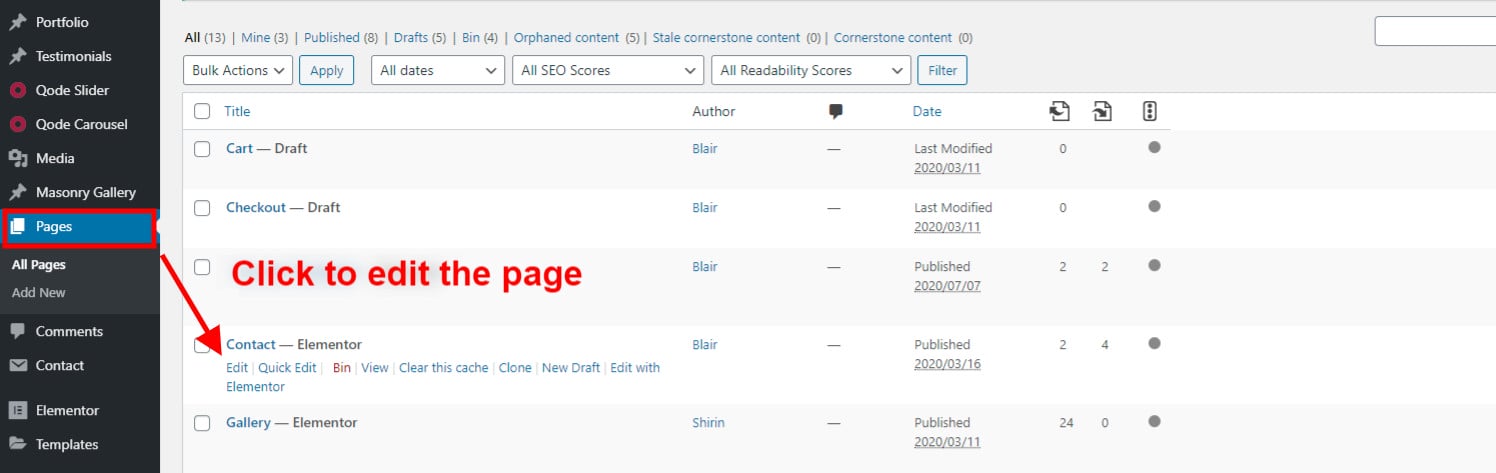Click the Media library icon
This screenshot has width=1496, height=473.
18,158
